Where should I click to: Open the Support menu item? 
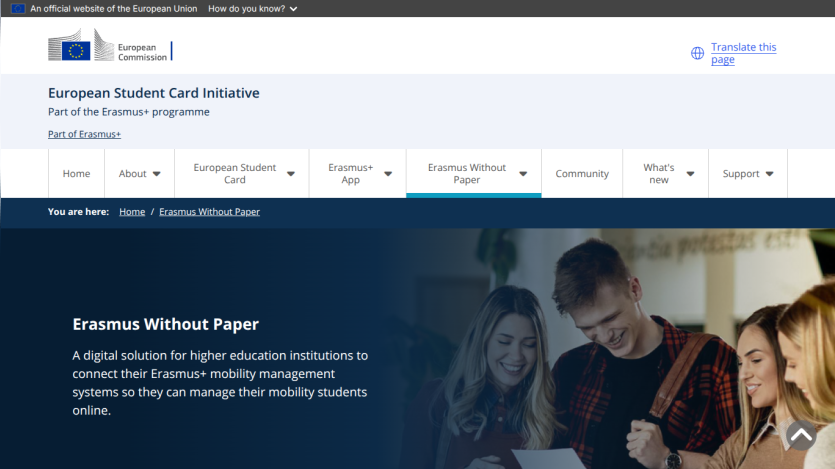coord(741,174)
